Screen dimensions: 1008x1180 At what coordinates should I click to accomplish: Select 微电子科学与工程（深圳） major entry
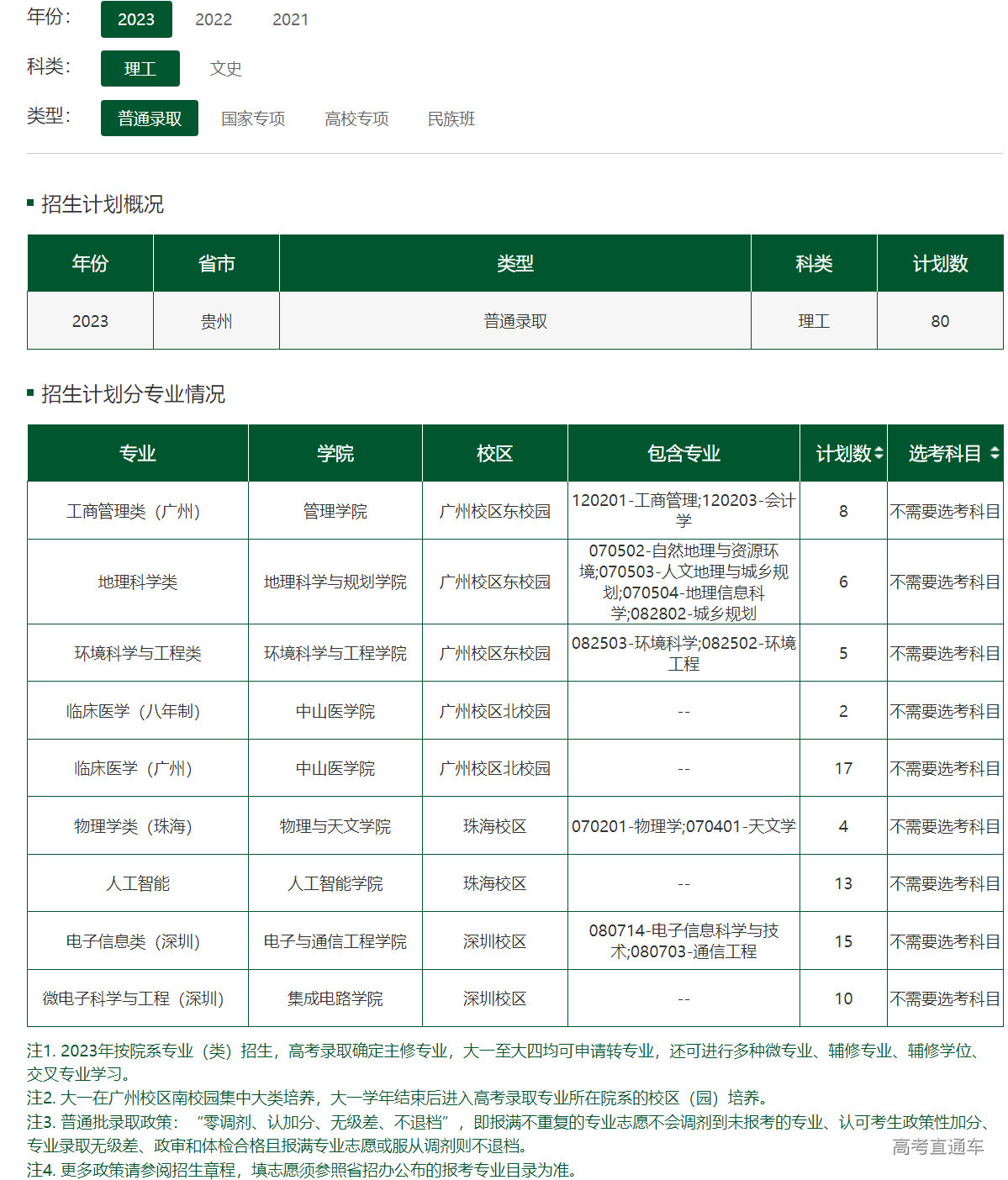(134, 998)
